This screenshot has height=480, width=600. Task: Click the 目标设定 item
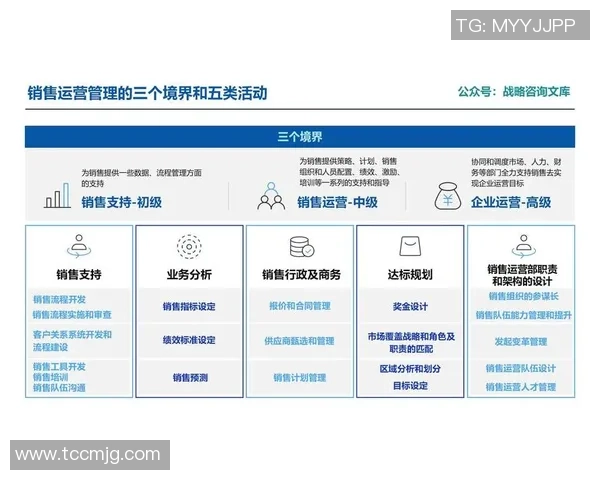coord(410,386)
